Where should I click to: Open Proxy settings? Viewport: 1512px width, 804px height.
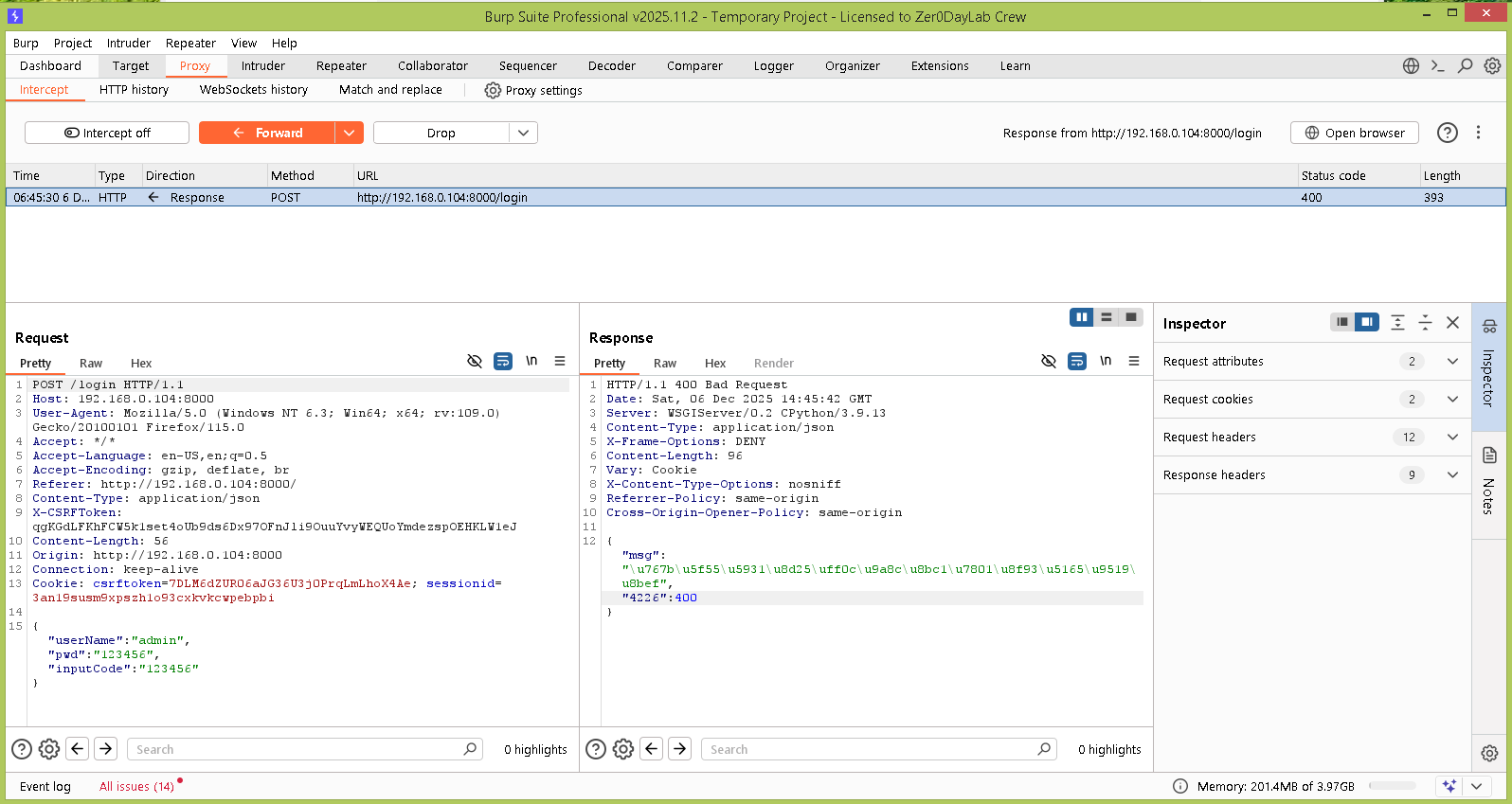[x=533, y=90]
